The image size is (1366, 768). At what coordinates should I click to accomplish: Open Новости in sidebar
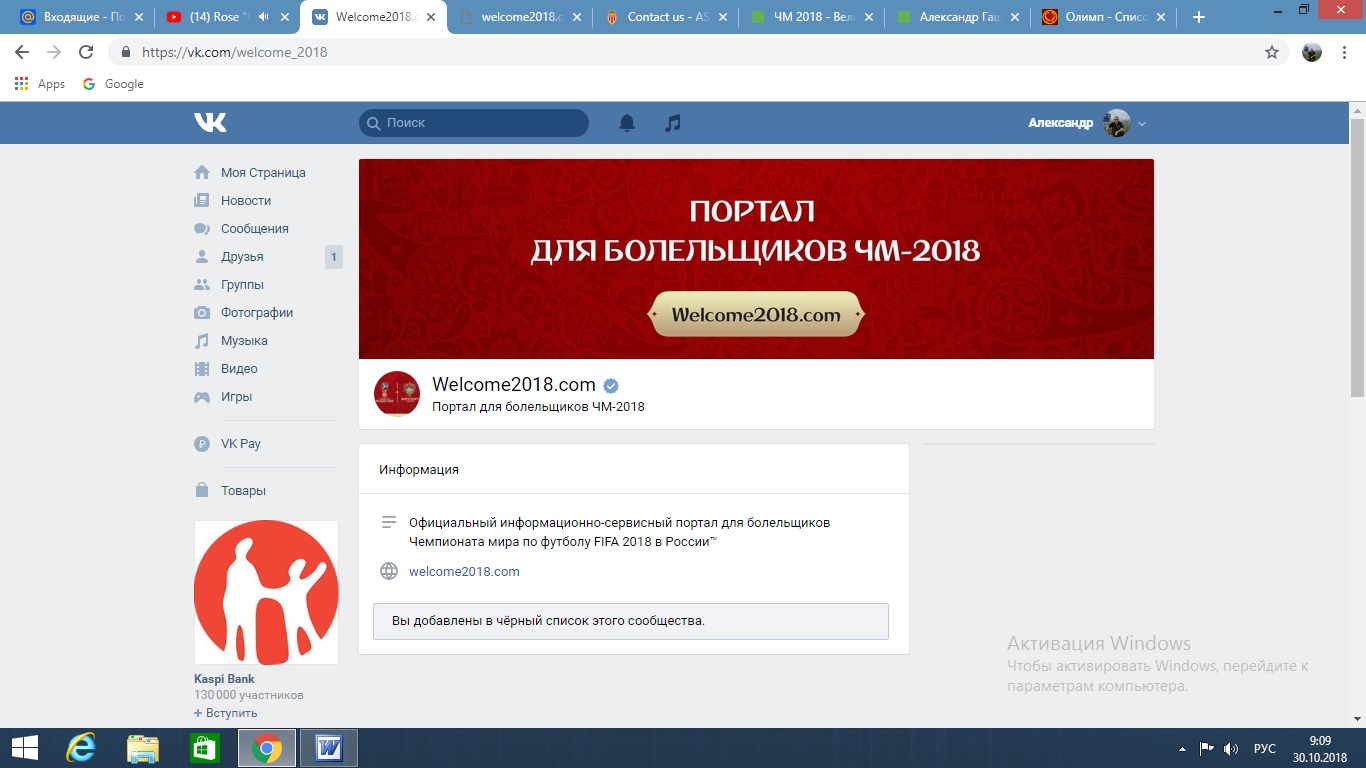click(x=246, y=200)
